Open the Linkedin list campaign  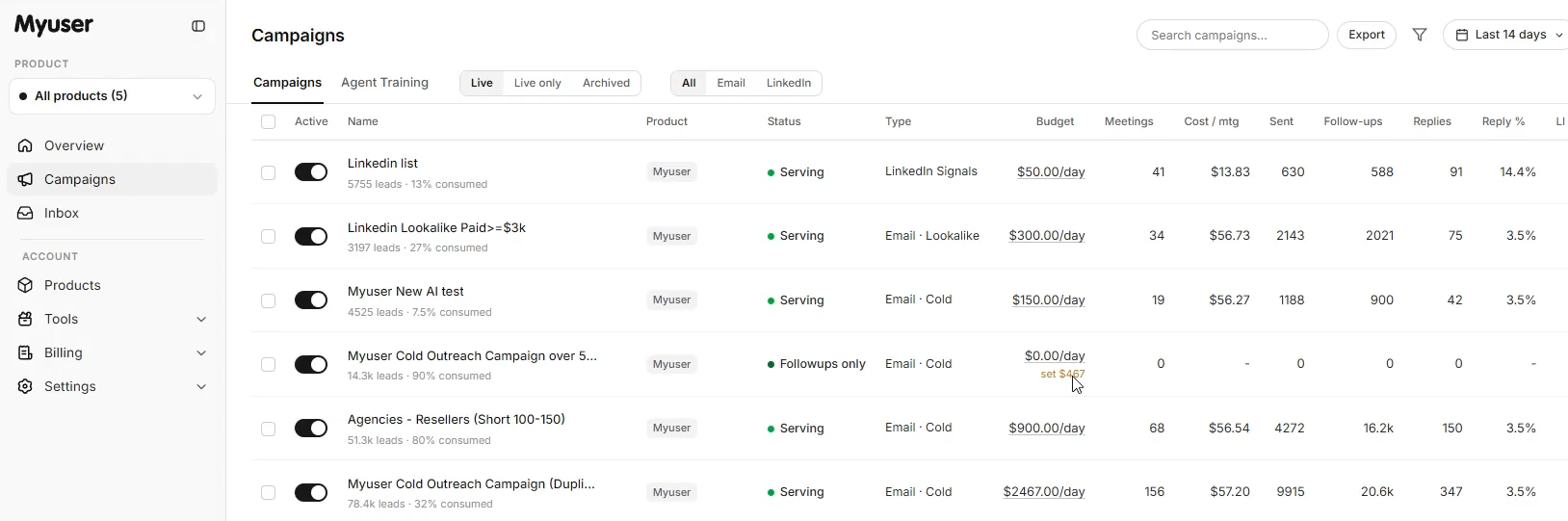tap(382, 164)
